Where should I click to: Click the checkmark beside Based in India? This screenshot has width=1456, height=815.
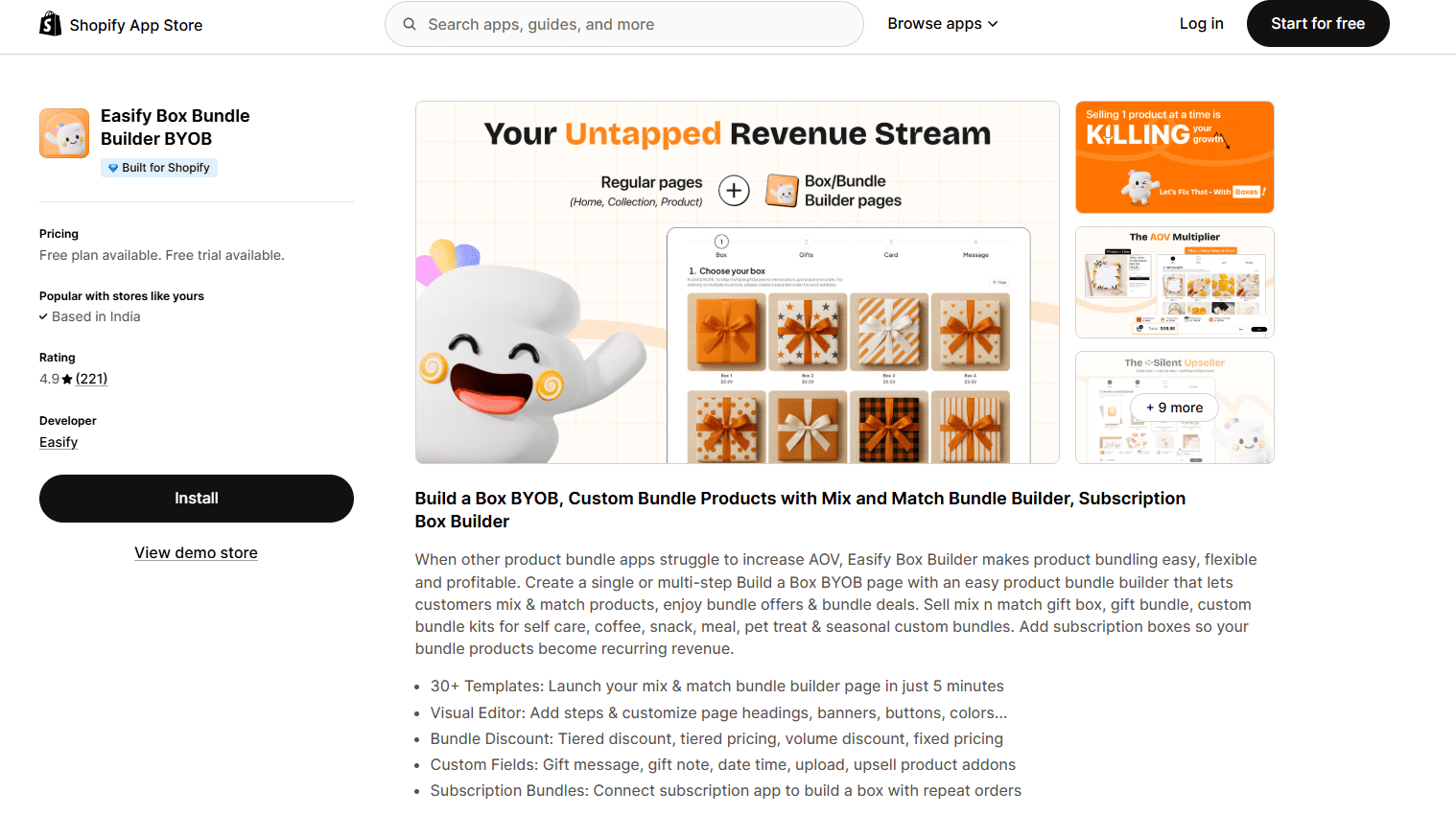coord(43,316)
